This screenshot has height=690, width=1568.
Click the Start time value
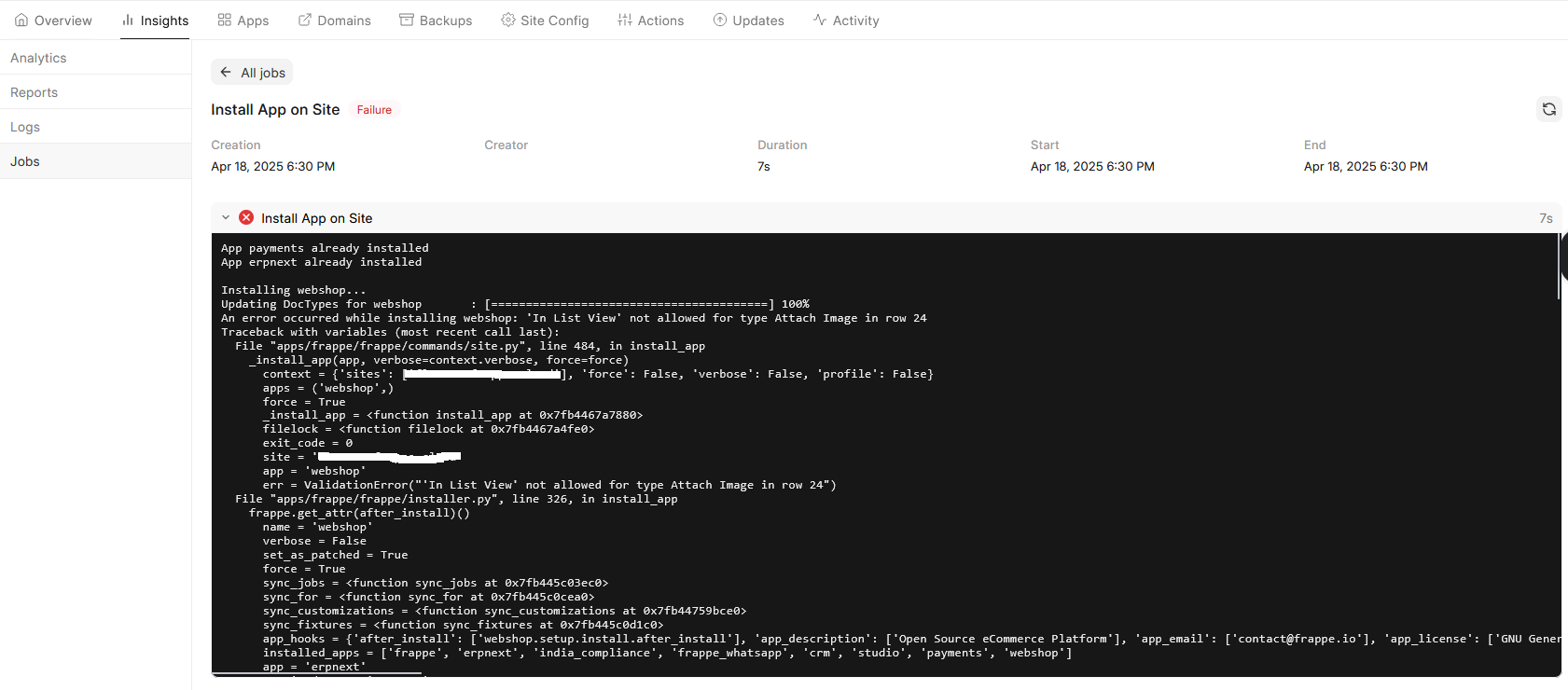pos(1092,166)
